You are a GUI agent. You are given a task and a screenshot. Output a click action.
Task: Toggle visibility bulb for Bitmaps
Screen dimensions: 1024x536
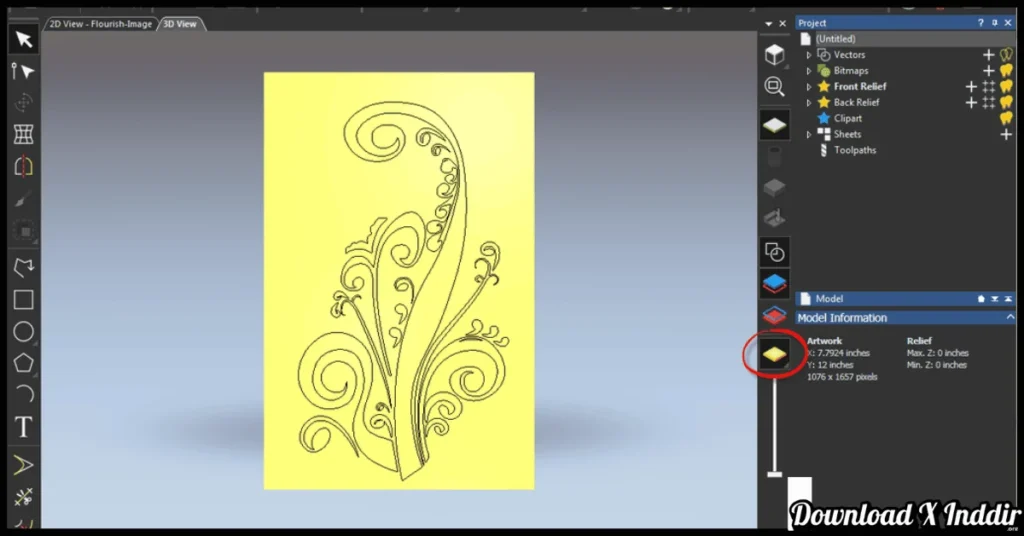click(1006, 71)
